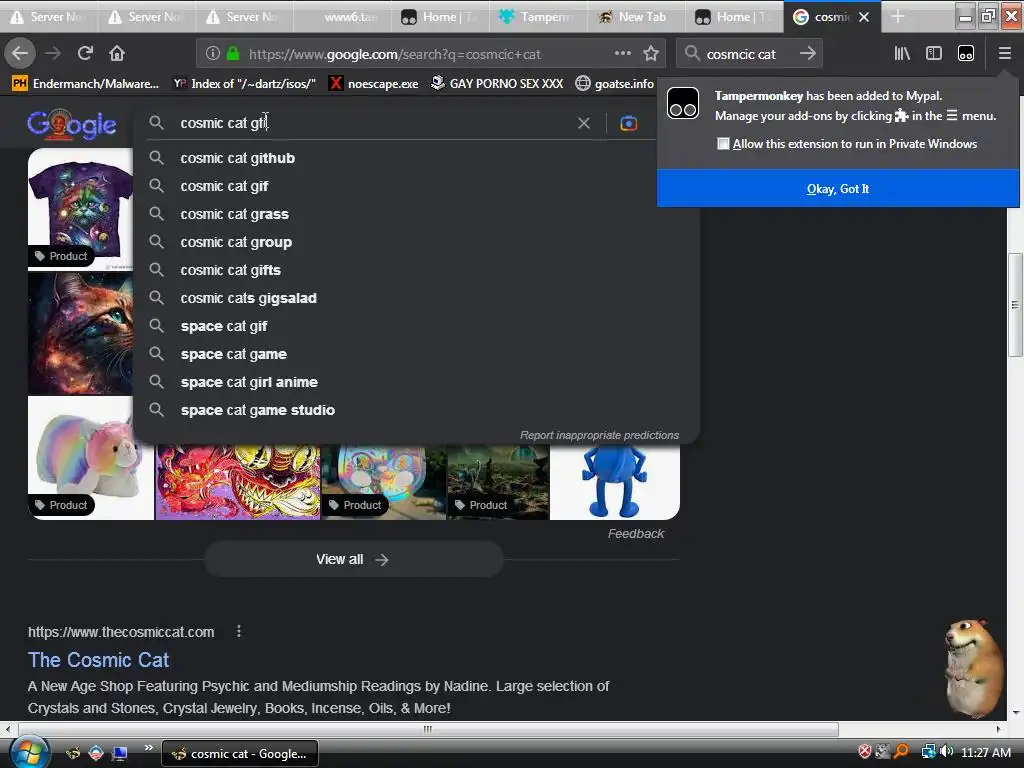Select the space cat game suggestion
1024x768 pixels.
click(x=416, y=355)
